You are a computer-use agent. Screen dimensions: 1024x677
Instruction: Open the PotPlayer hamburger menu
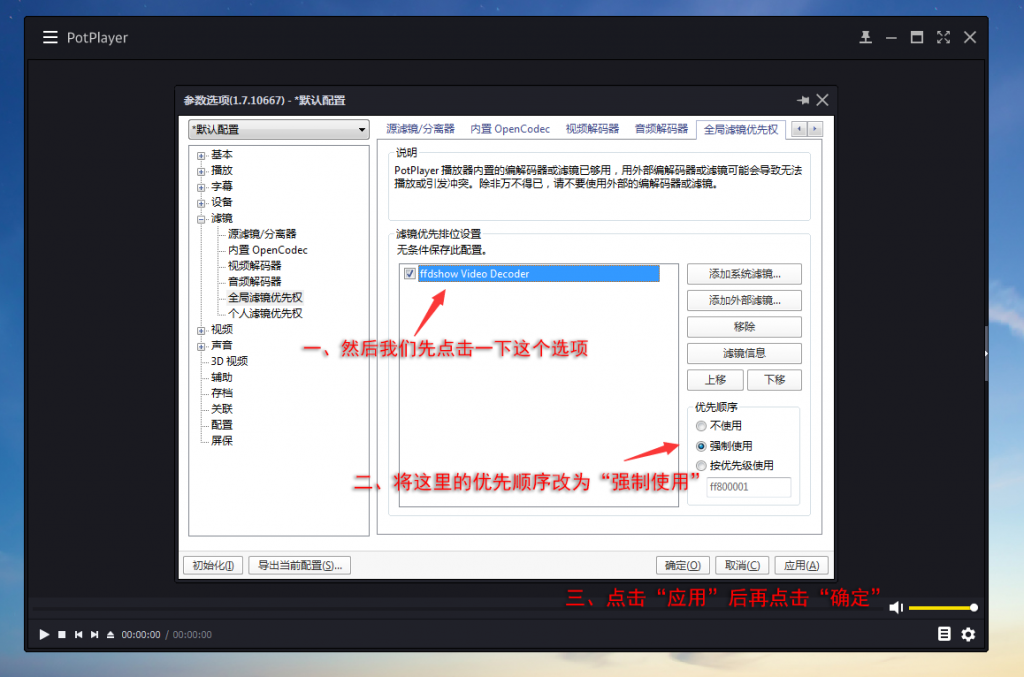tap(50, 37)
